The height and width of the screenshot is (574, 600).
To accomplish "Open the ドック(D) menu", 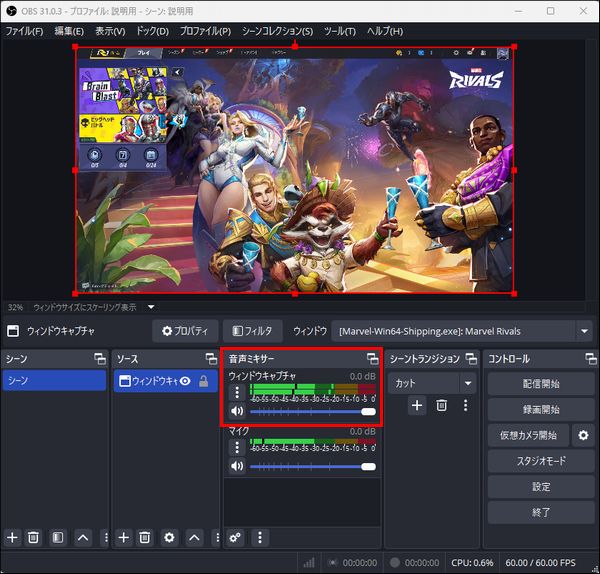I will click(152, 31).
